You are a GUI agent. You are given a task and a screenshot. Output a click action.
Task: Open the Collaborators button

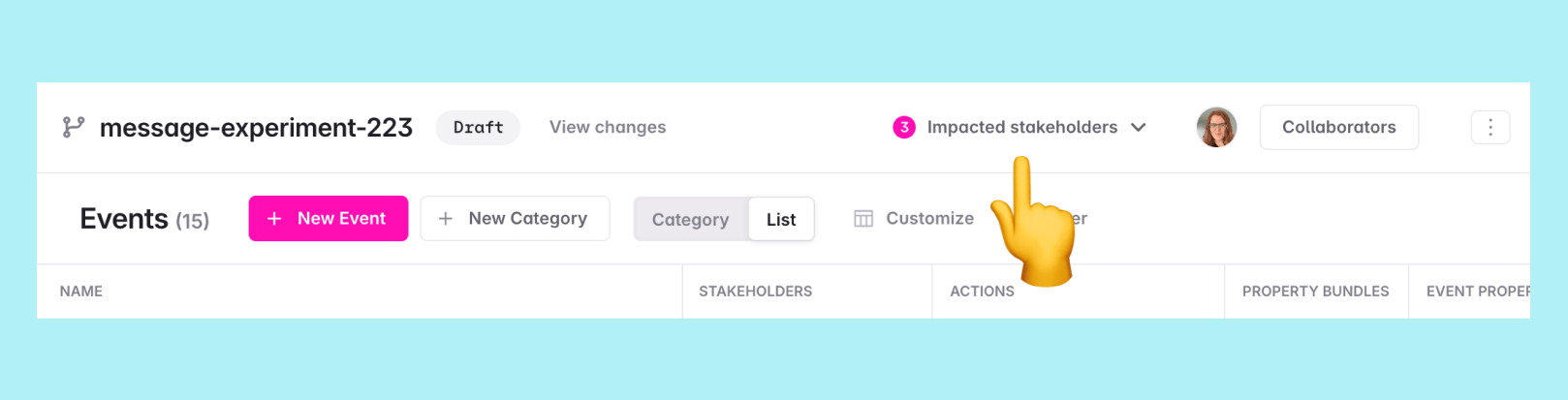(1338, 127)
